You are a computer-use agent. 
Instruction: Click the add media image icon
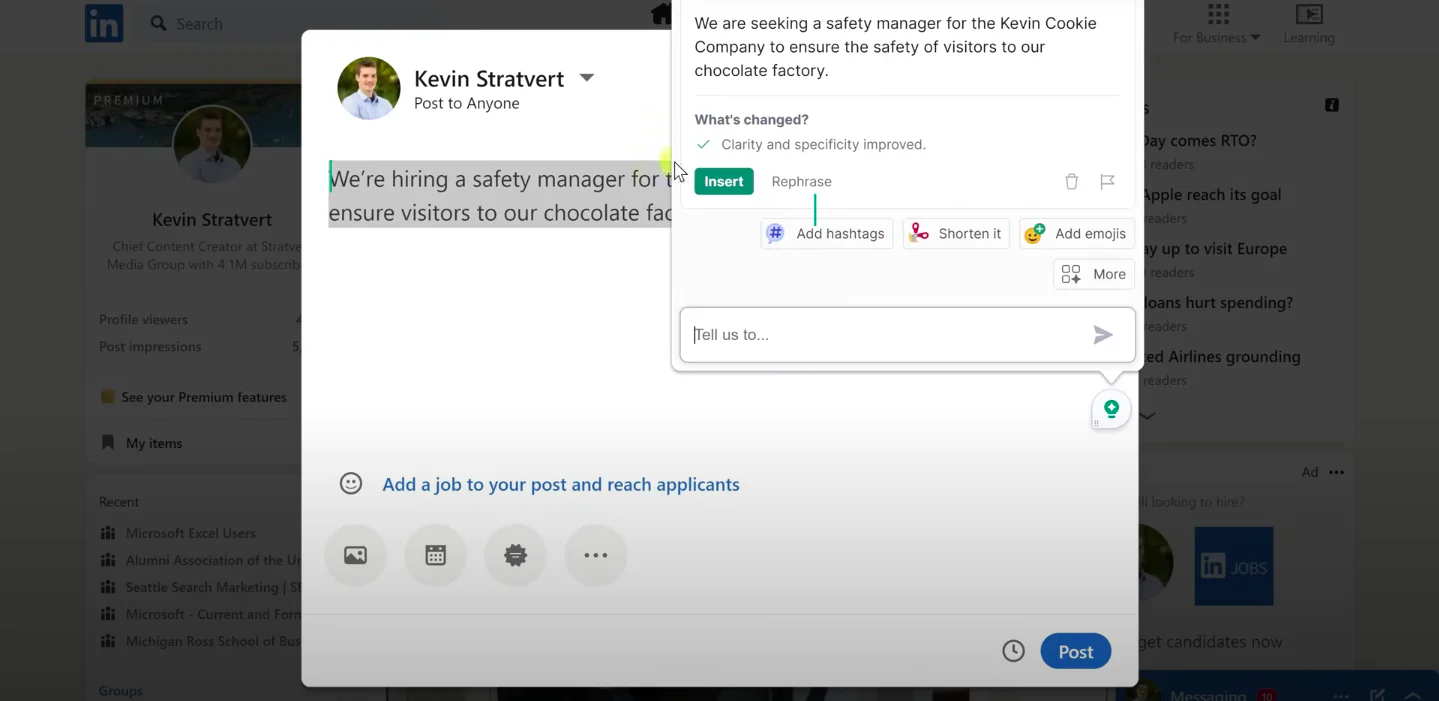tap(355, 555)
